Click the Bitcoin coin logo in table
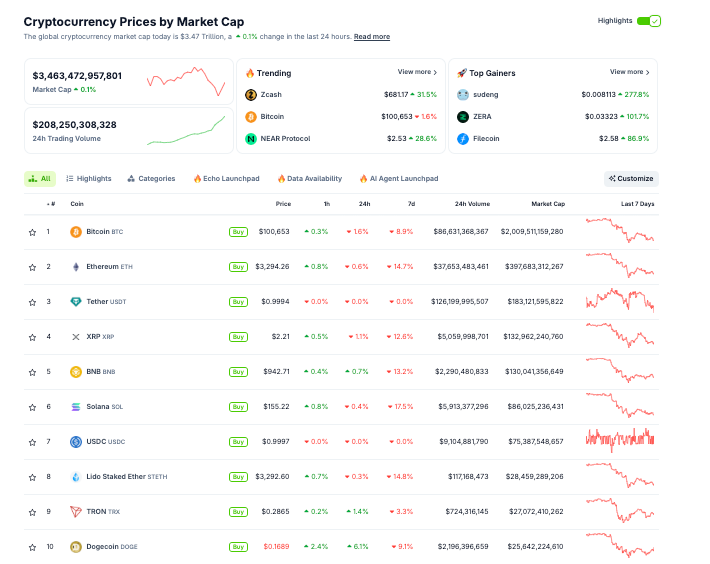 pos(76,232)
